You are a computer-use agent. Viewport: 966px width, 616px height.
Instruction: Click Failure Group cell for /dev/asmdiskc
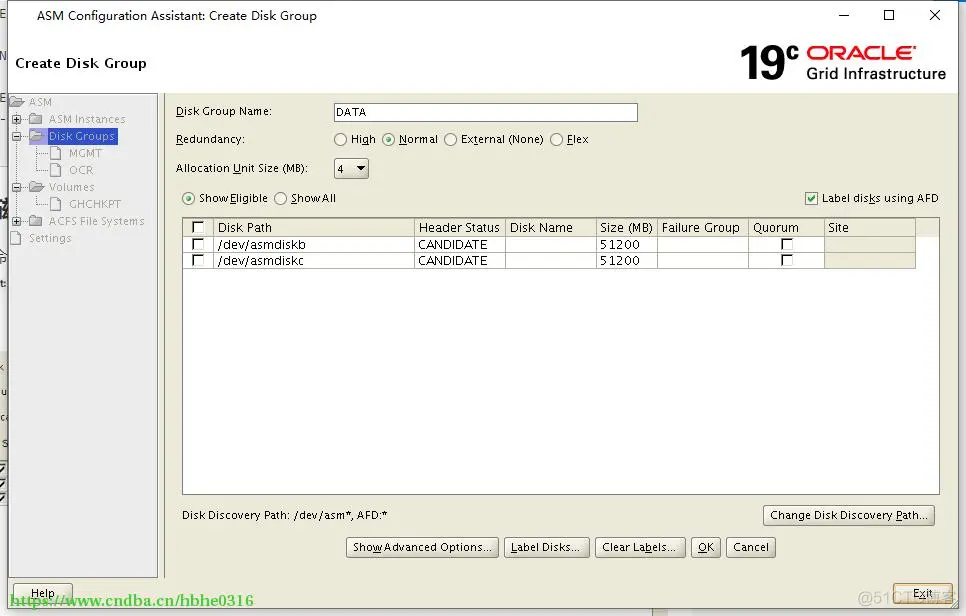(x=703, y=261)
